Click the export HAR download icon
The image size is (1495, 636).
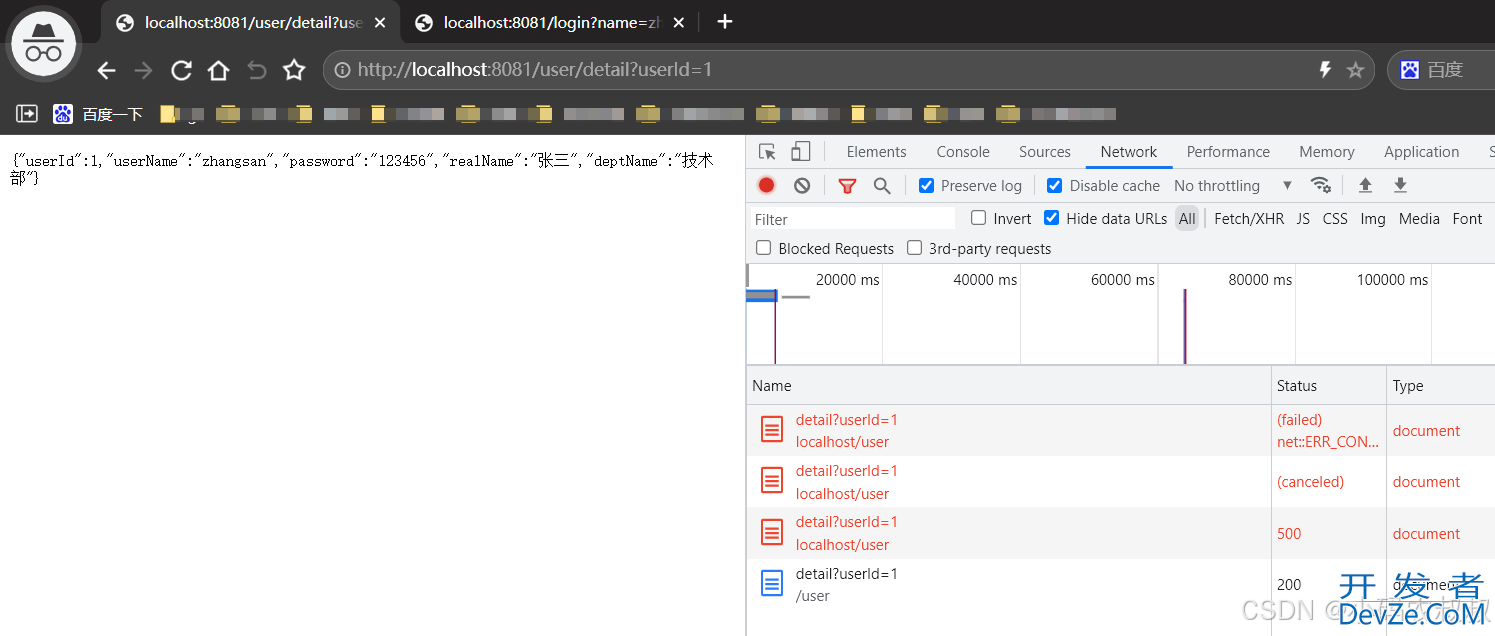click(x=1400, y=185)
